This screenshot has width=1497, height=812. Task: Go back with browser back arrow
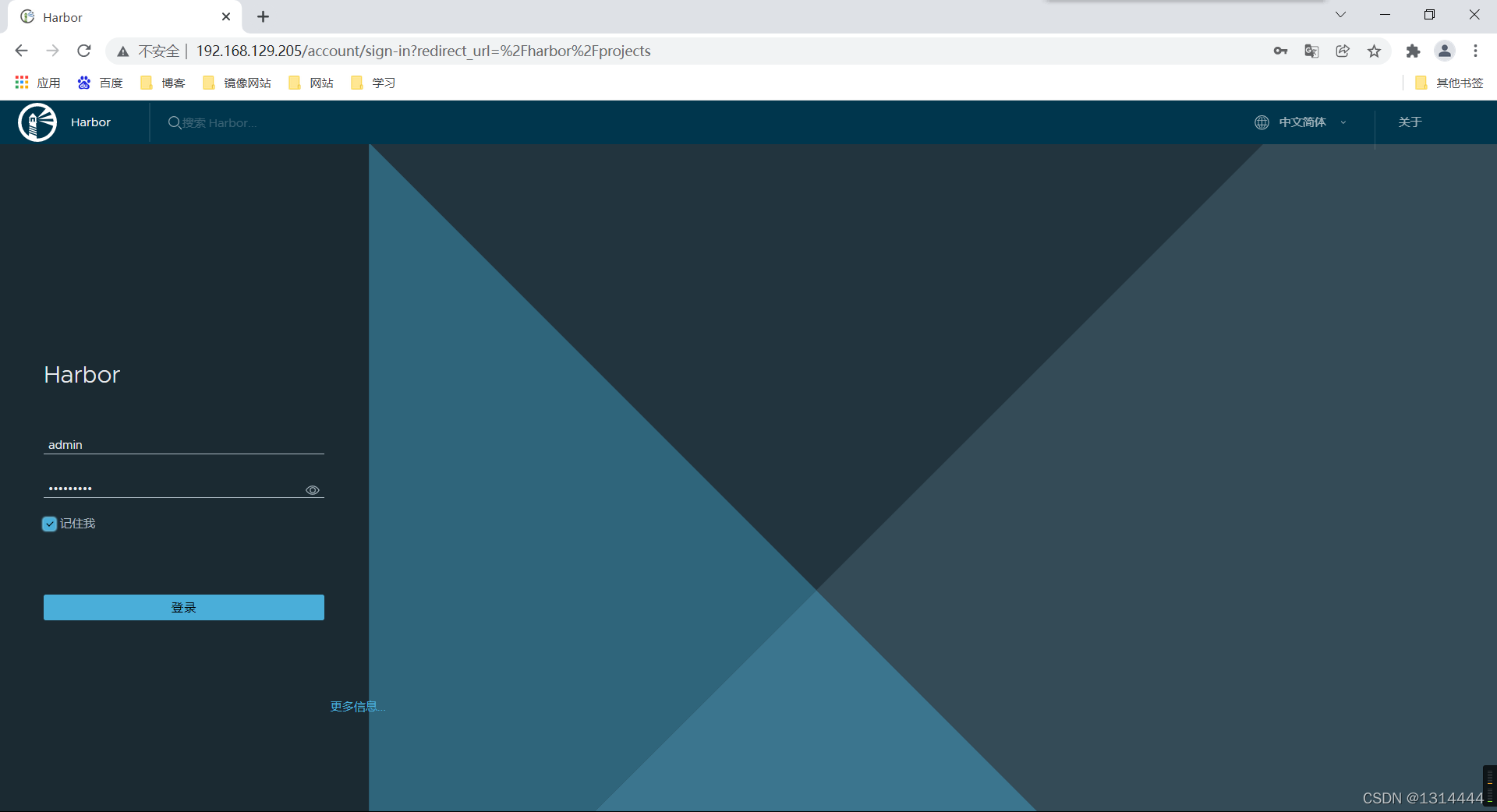point(21,51)
